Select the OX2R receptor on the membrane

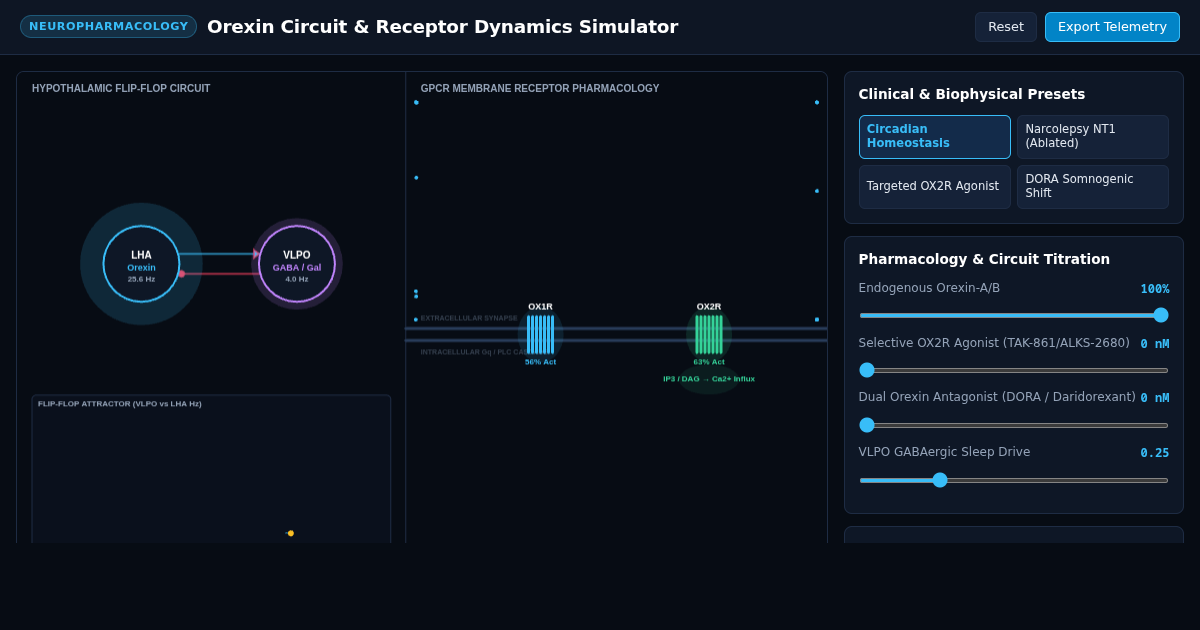coord(709,335)
